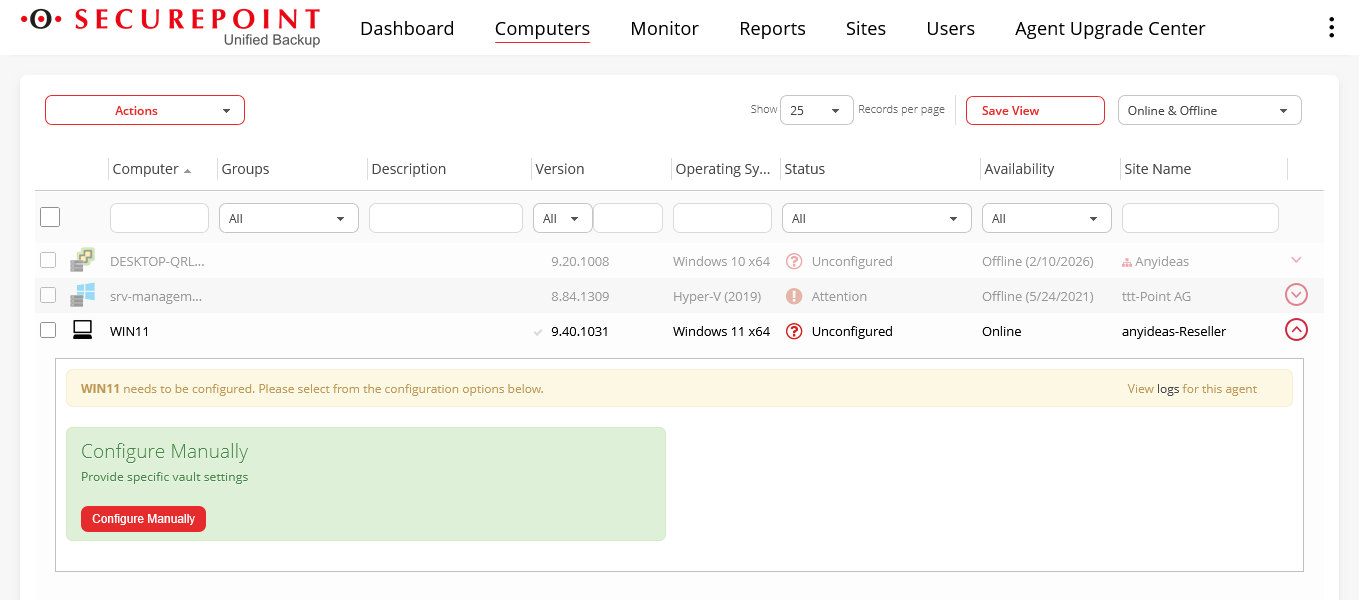
Task: Collapse the WIN11 row details
Action: click(x=1296, y=330)
